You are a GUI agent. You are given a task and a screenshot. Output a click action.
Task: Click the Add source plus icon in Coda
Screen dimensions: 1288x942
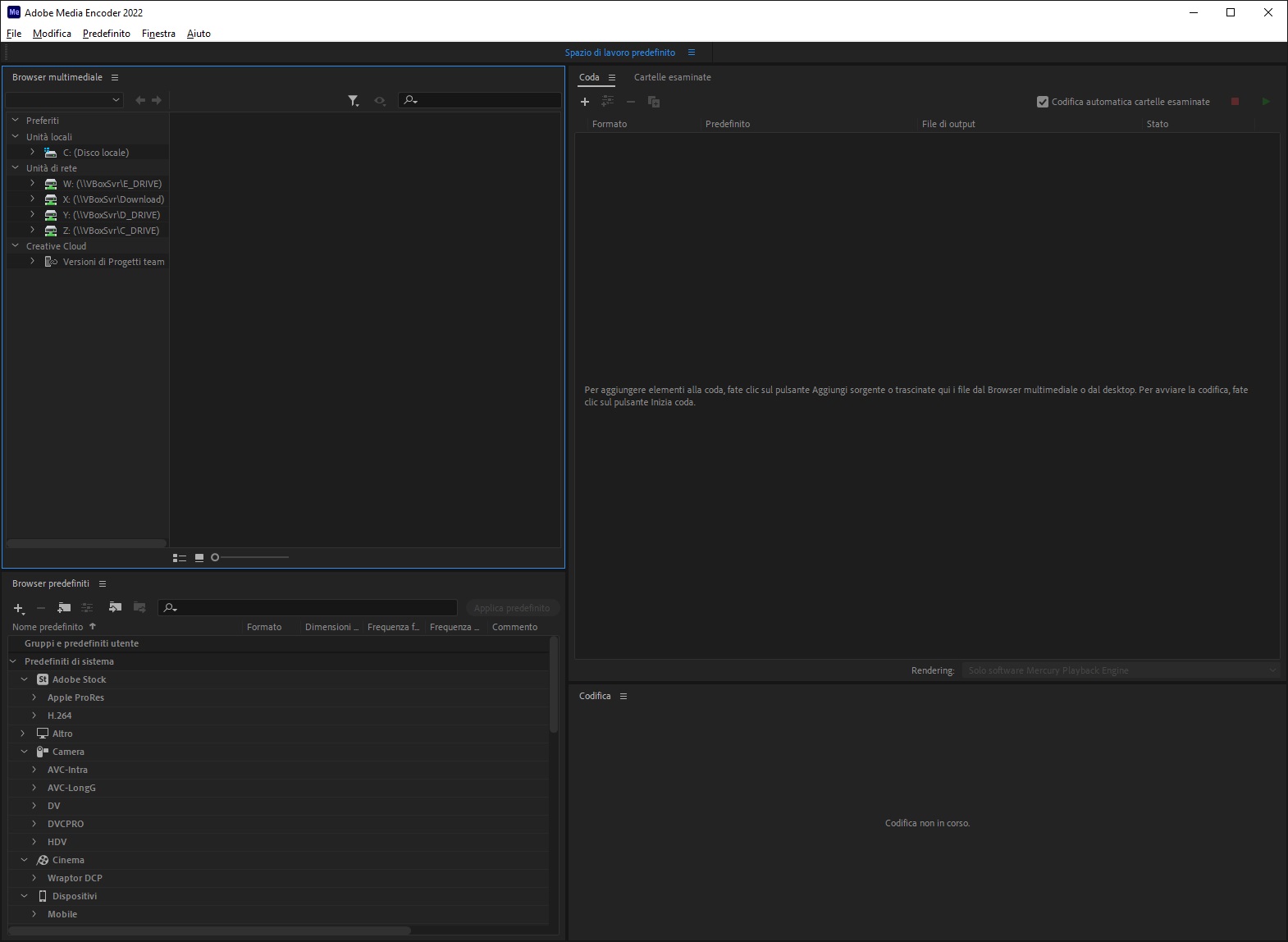[585, 102]
